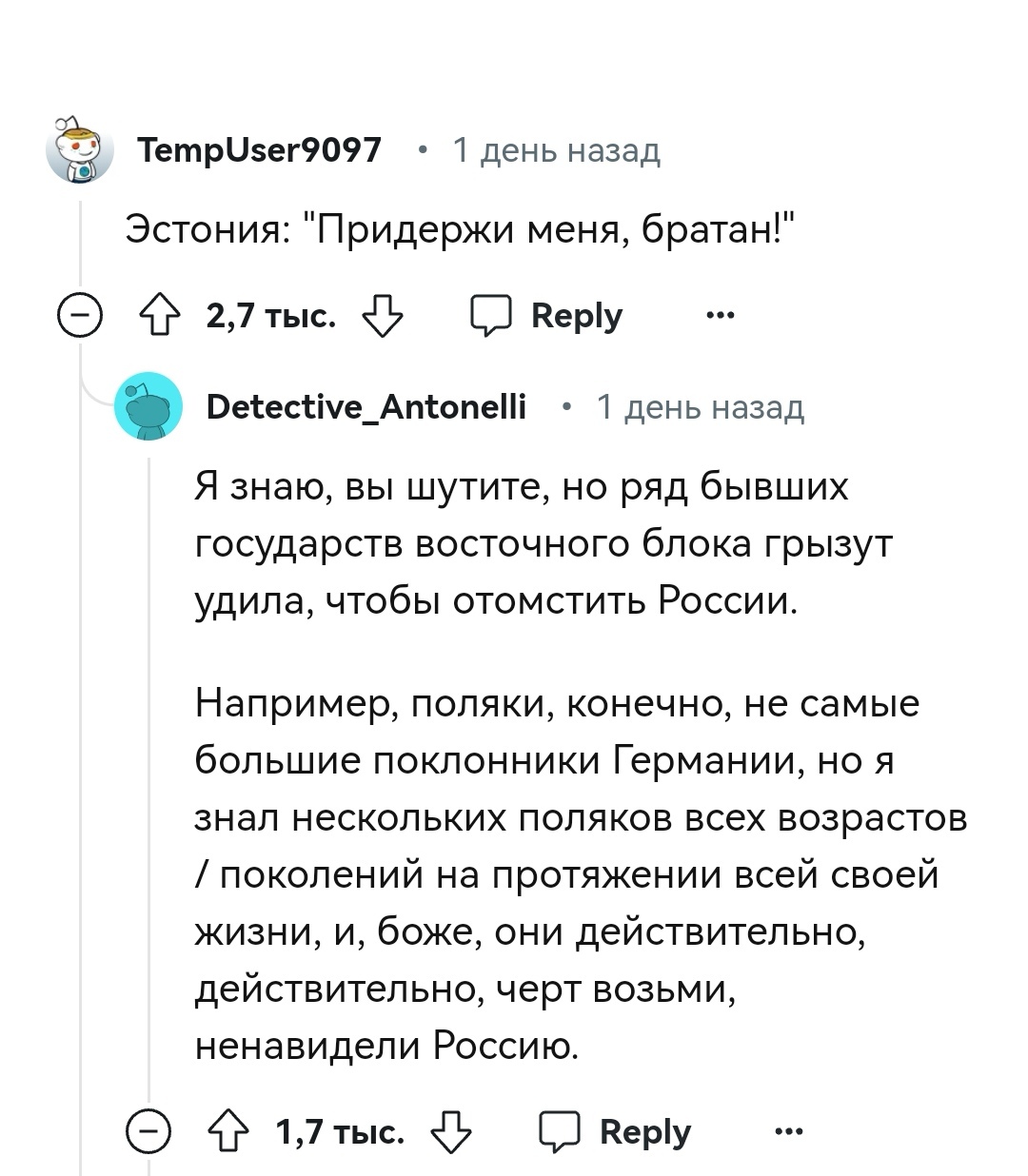Image resolution: width=1028 pixels, height=1176 pixels.
Task: Click the comment text "Эстония: Придержи меня, братан!"
Action: [461, 229]
